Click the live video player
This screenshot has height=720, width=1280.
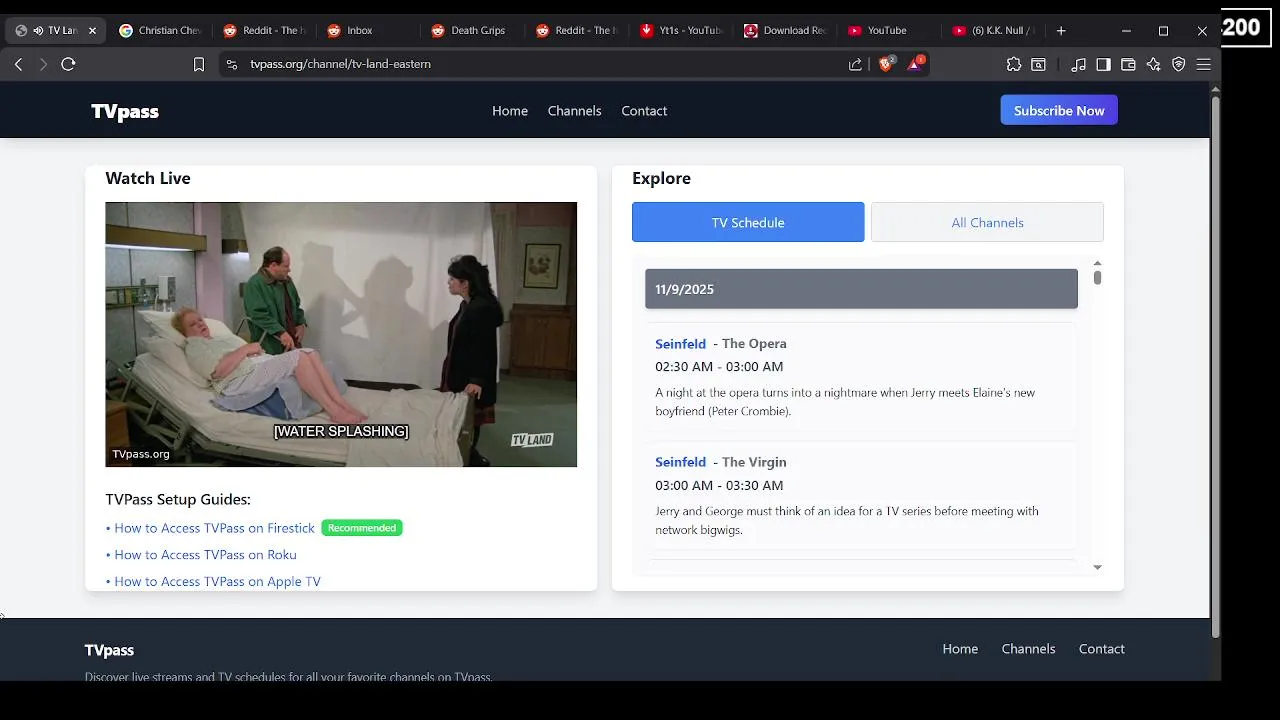pos(341,334)
